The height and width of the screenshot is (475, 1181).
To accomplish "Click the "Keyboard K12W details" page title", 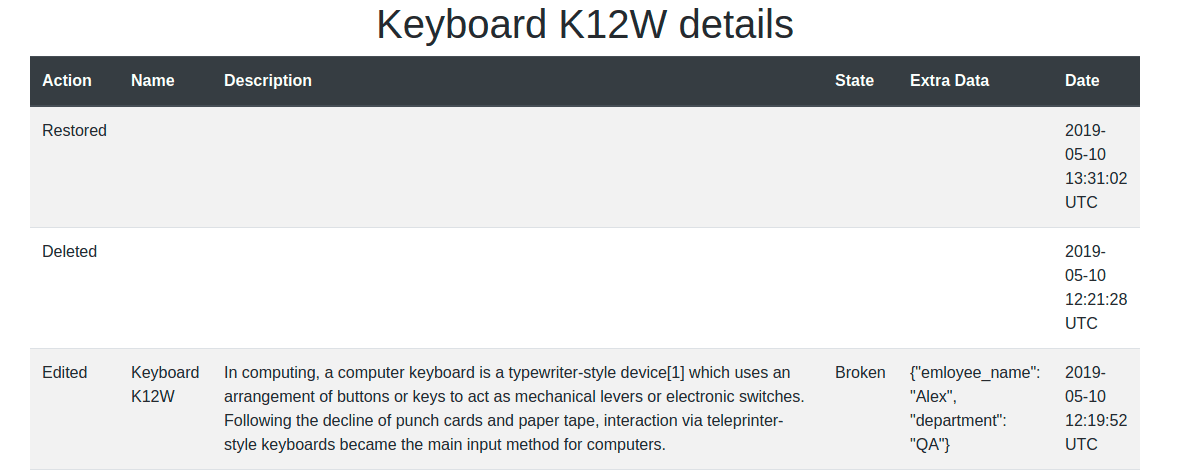I will tap(585, 26).
